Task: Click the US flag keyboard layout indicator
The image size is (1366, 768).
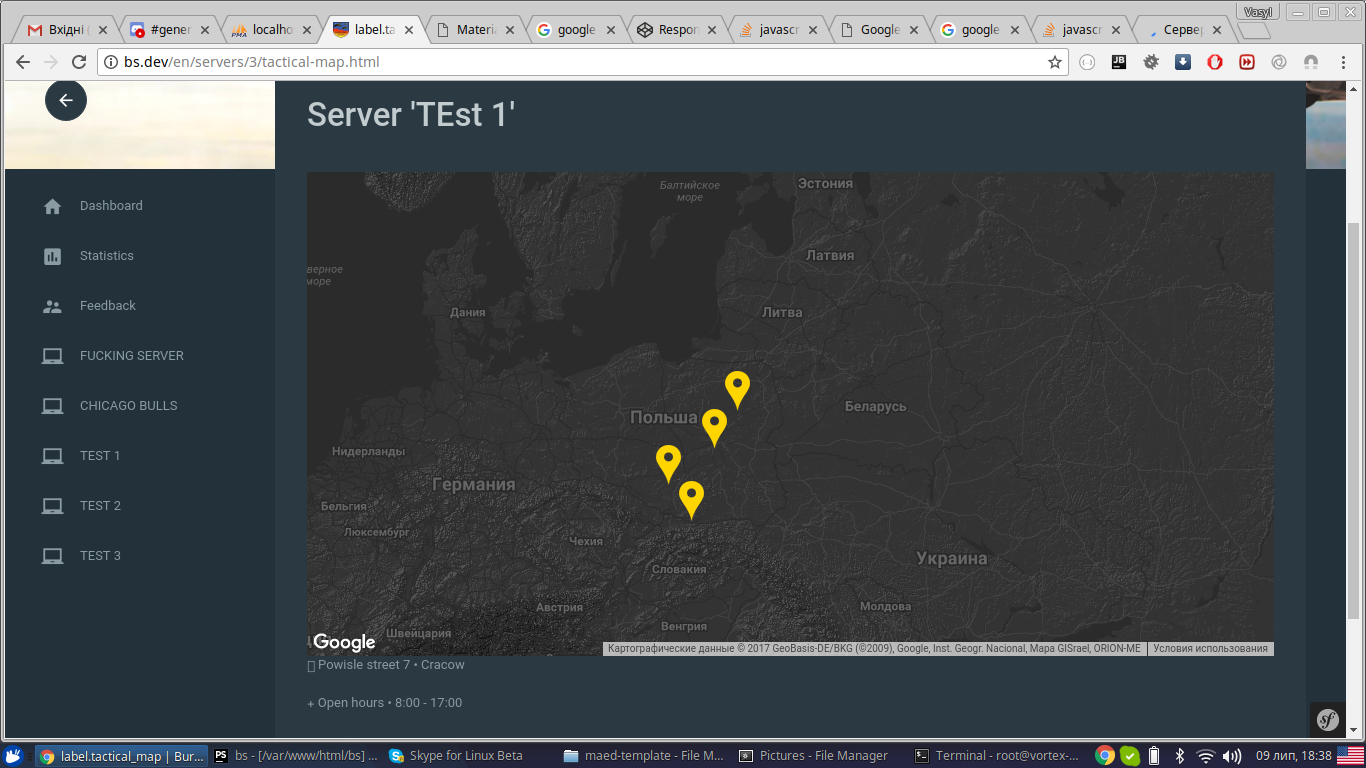Action: tap(1350, 756)
